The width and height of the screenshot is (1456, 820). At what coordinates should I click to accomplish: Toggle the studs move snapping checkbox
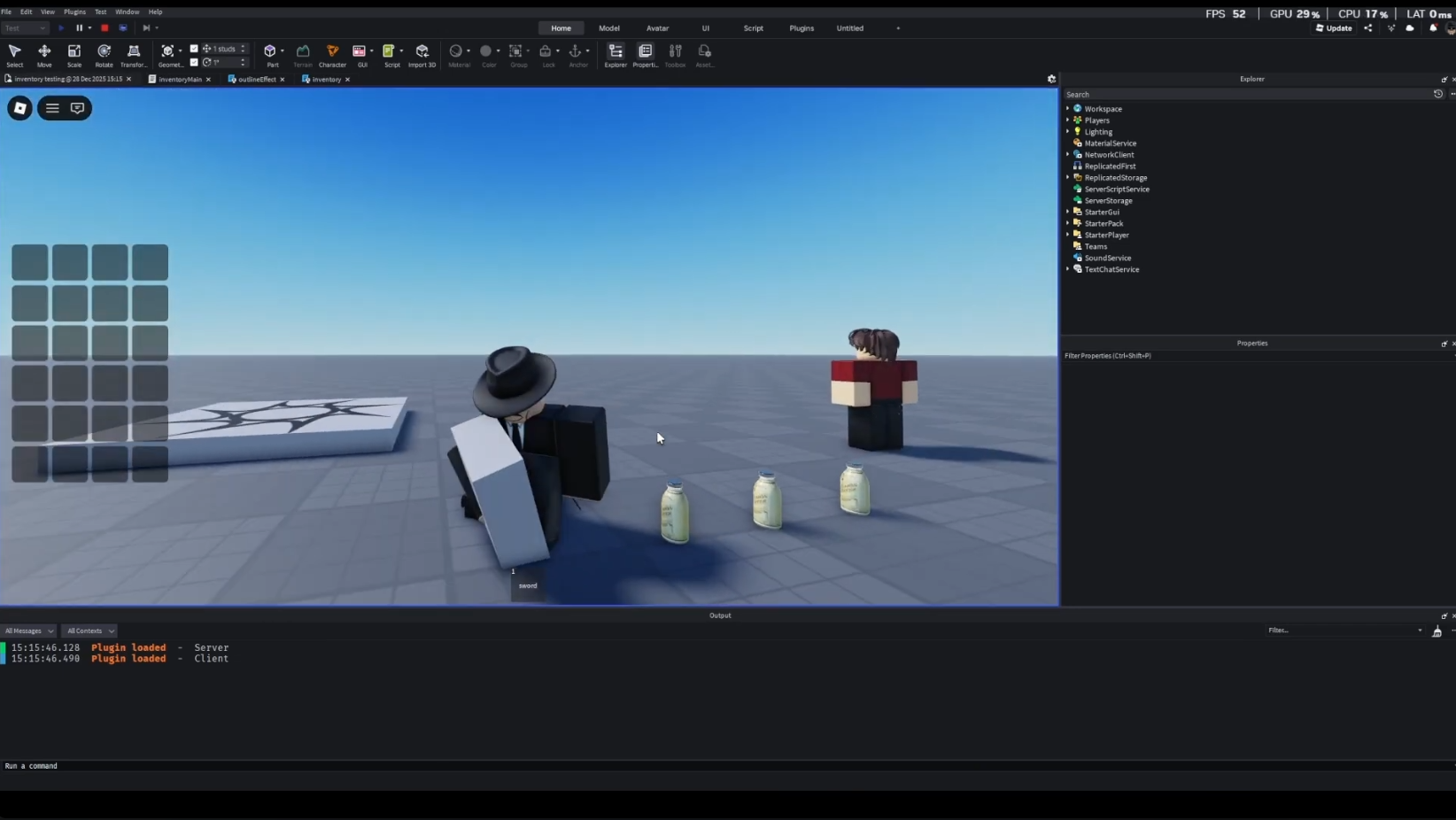(194, 49)
